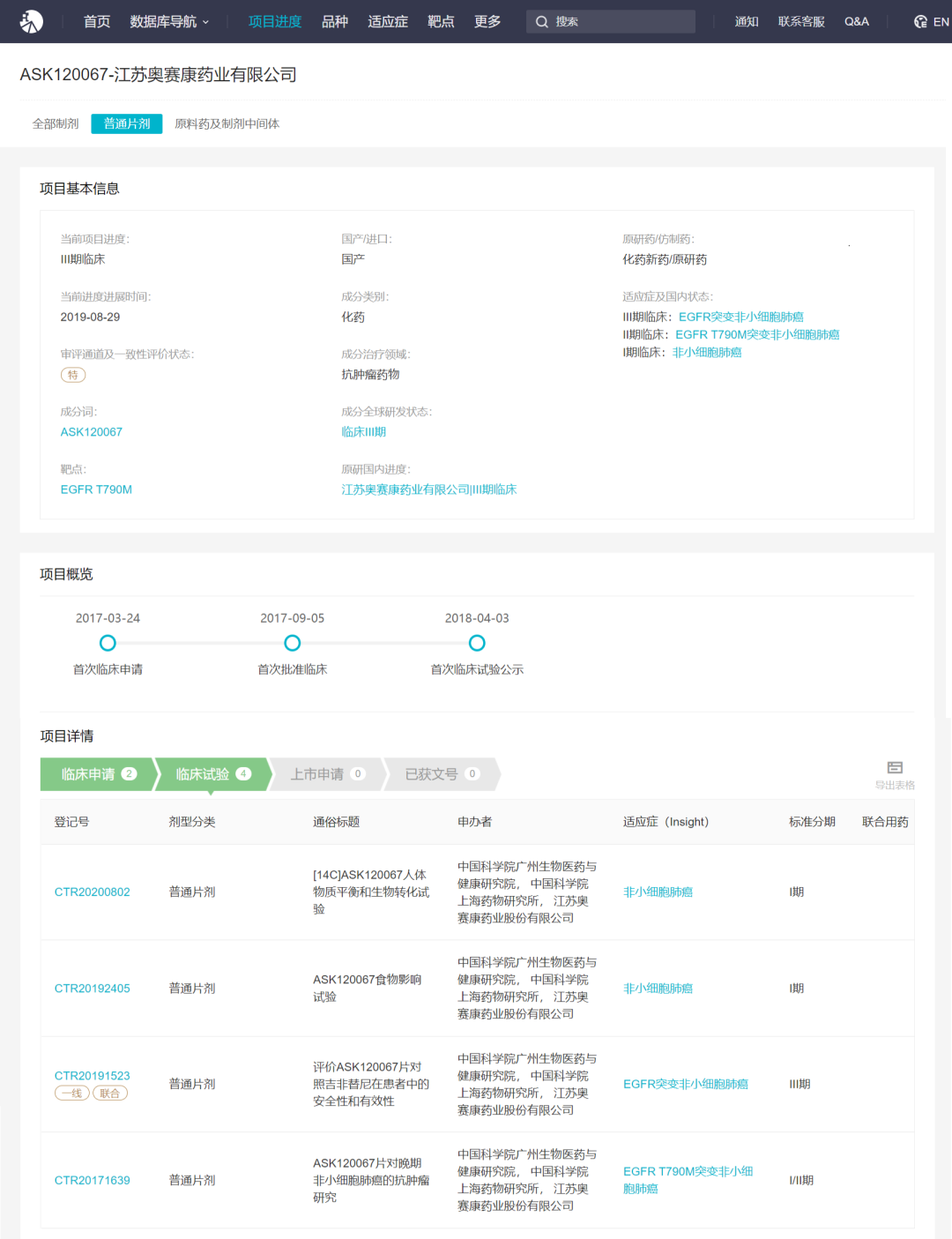Switch to the 已获文号 step tab
The image size is (952, 1239).
442,774
